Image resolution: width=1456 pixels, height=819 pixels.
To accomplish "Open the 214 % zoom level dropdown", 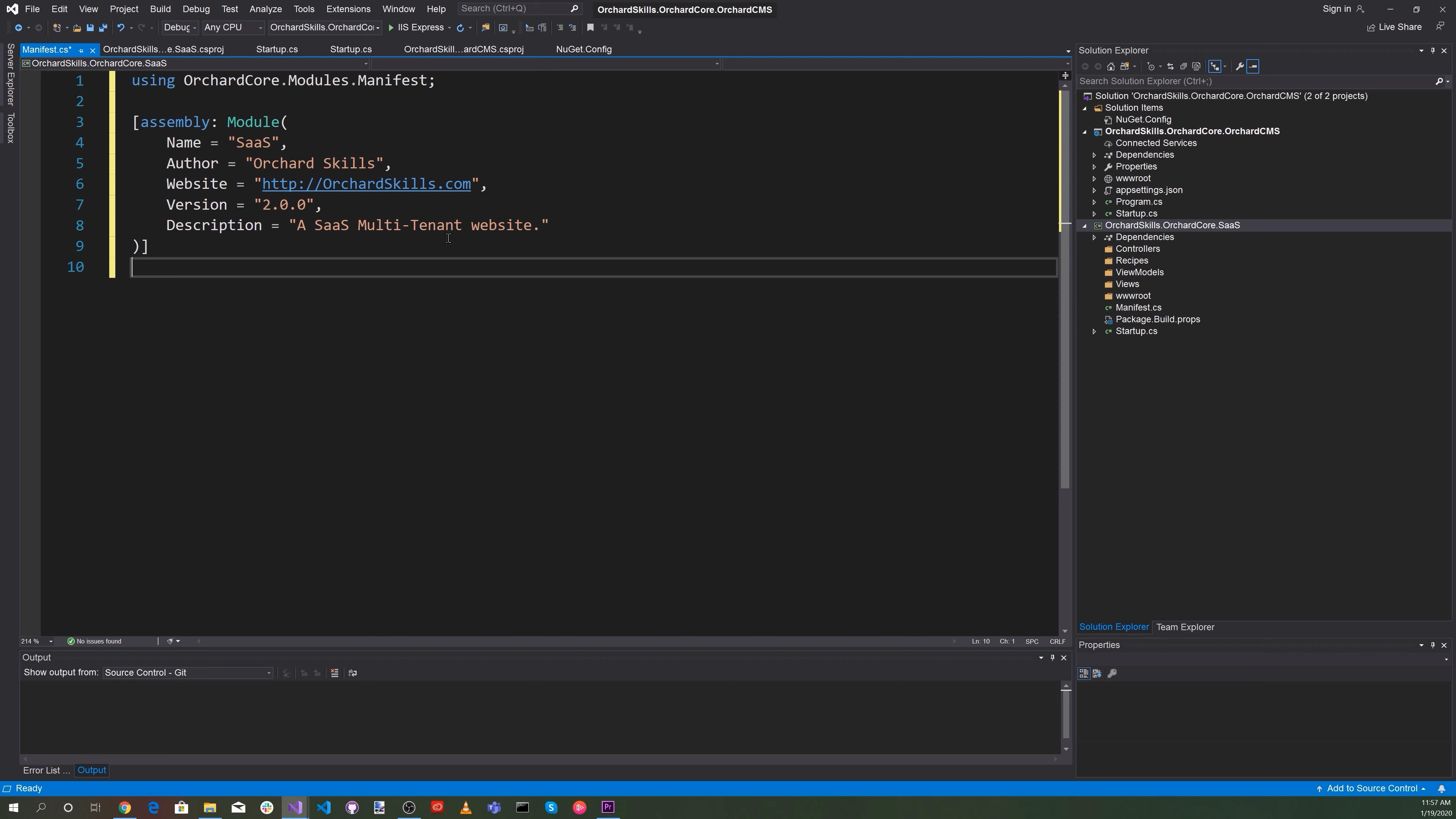I will 37,642.
